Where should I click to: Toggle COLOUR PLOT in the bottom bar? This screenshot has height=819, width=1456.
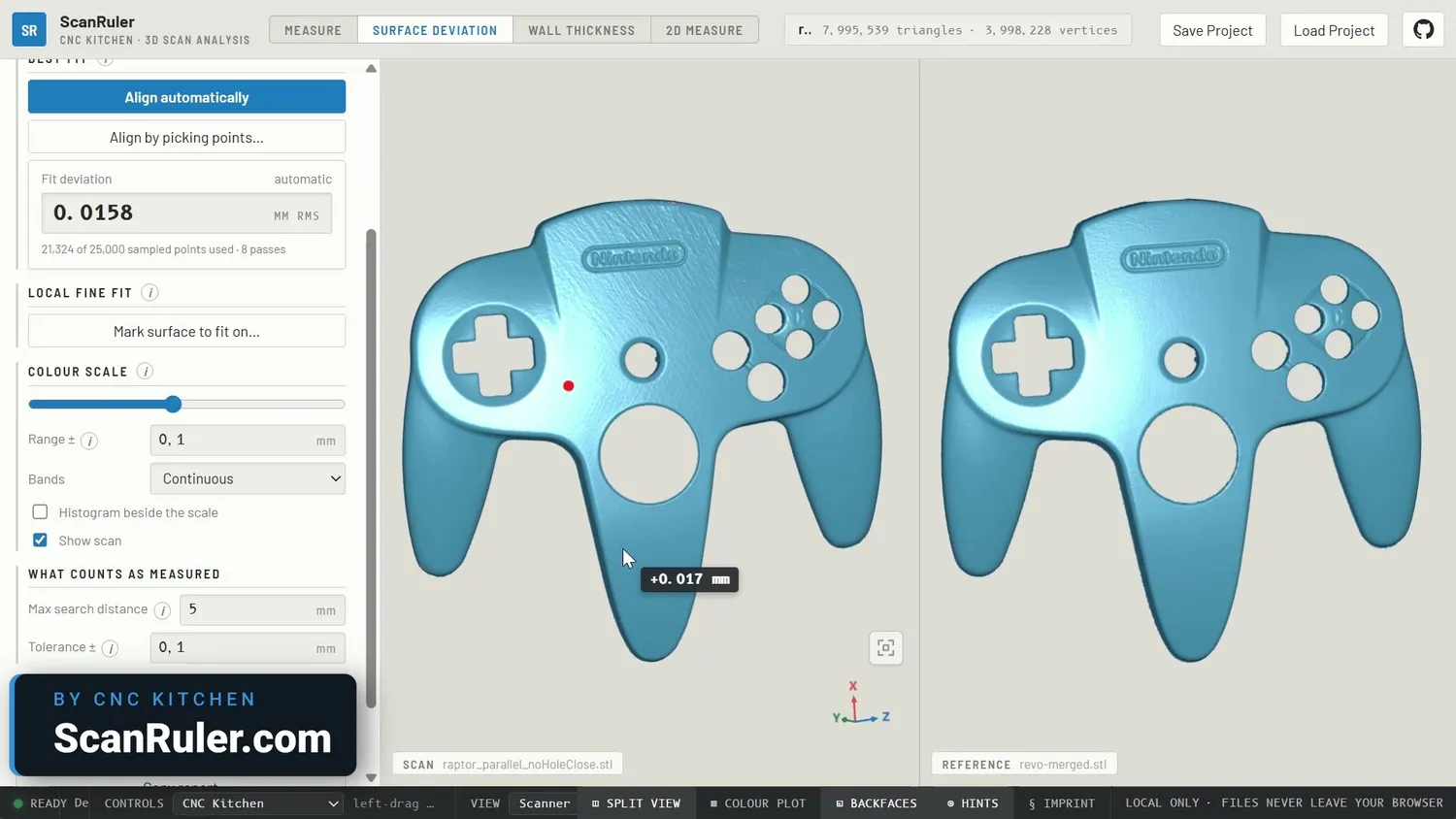pos(758,803)
